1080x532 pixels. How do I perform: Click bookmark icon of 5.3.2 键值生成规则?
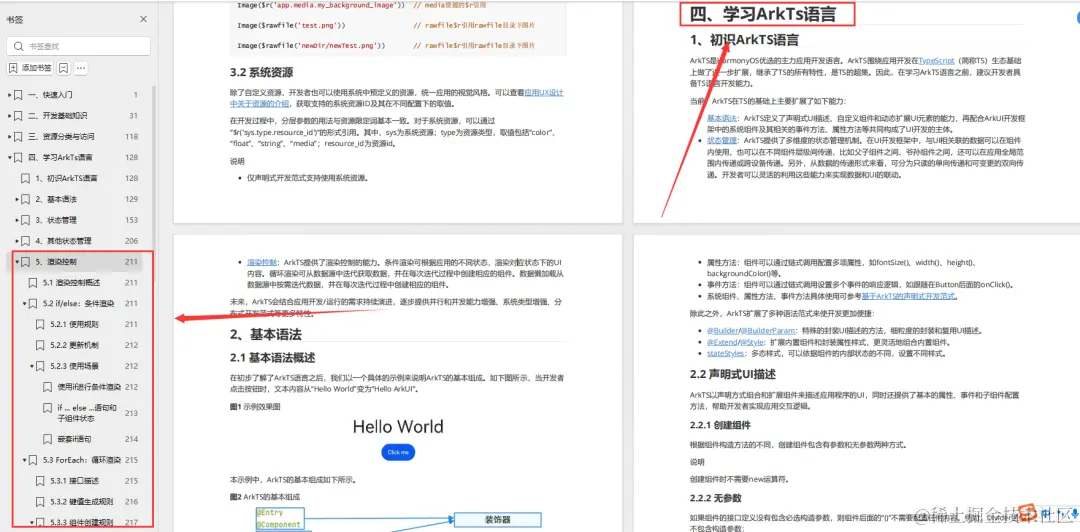coord(40,502)
